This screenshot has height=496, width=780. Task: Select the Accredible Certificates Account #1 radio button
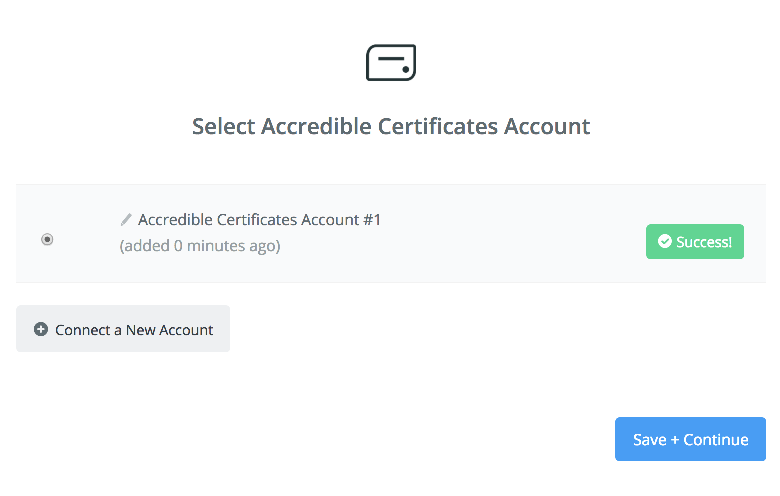47,239
